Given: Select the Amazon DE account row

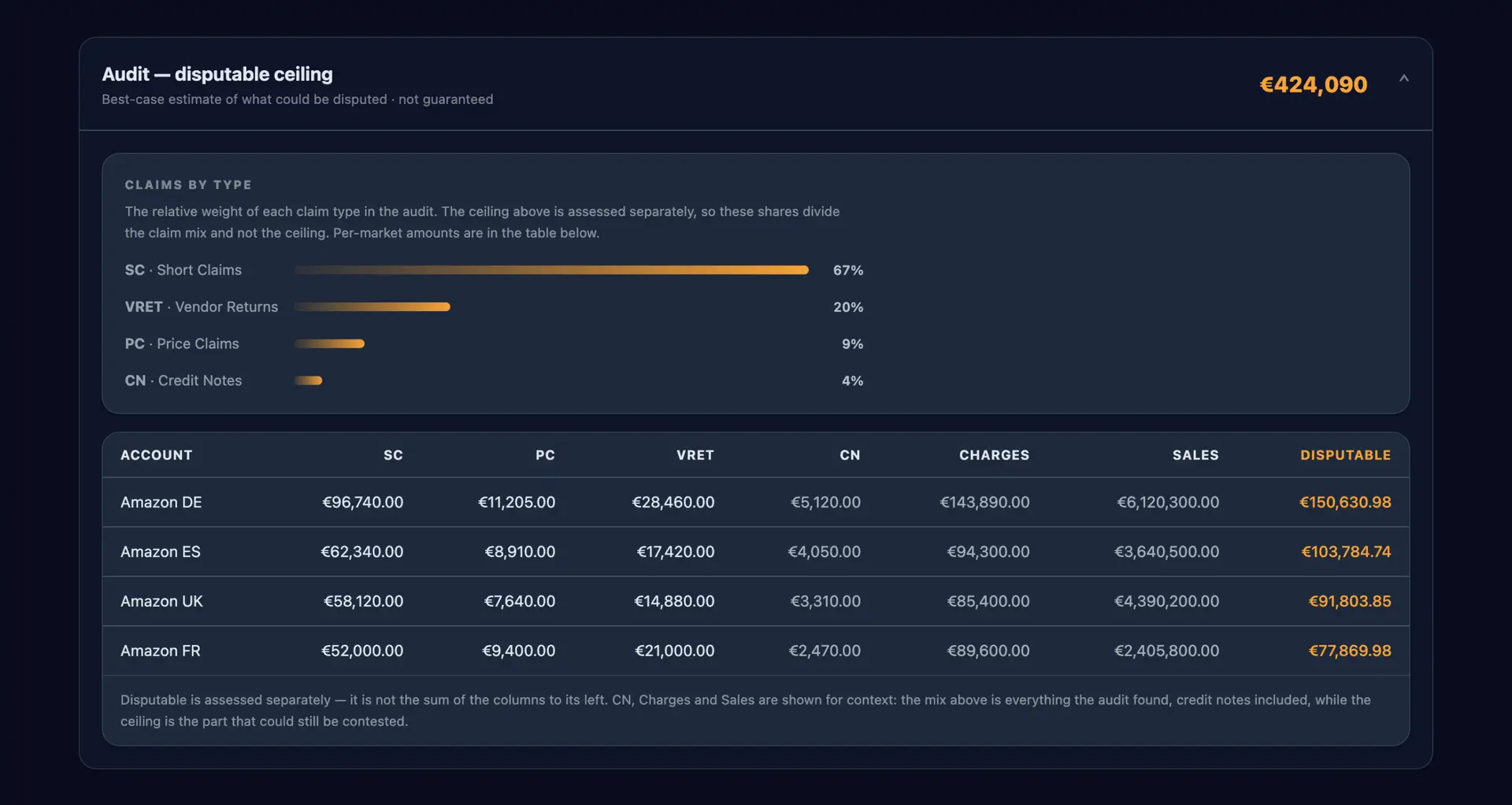Looking at the screenshot, I should tap(756, 503).
